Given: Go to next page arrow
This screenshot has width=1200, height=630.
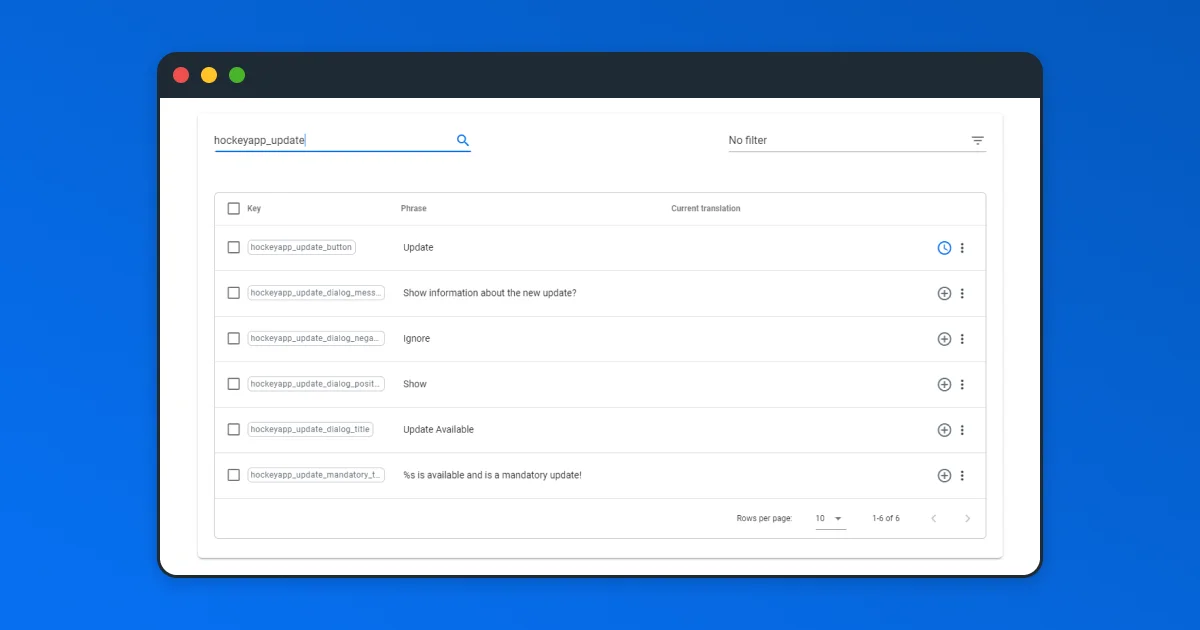Looking at the screenshot, I should 967,519.
